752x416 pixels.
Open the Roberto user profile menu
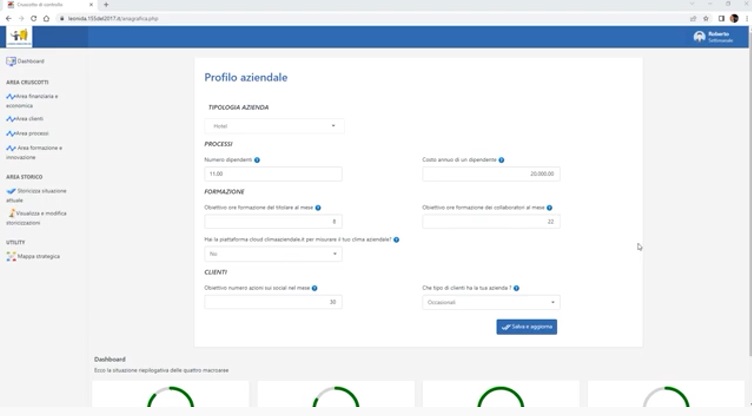pyautogui.click(x=713, y=37)
